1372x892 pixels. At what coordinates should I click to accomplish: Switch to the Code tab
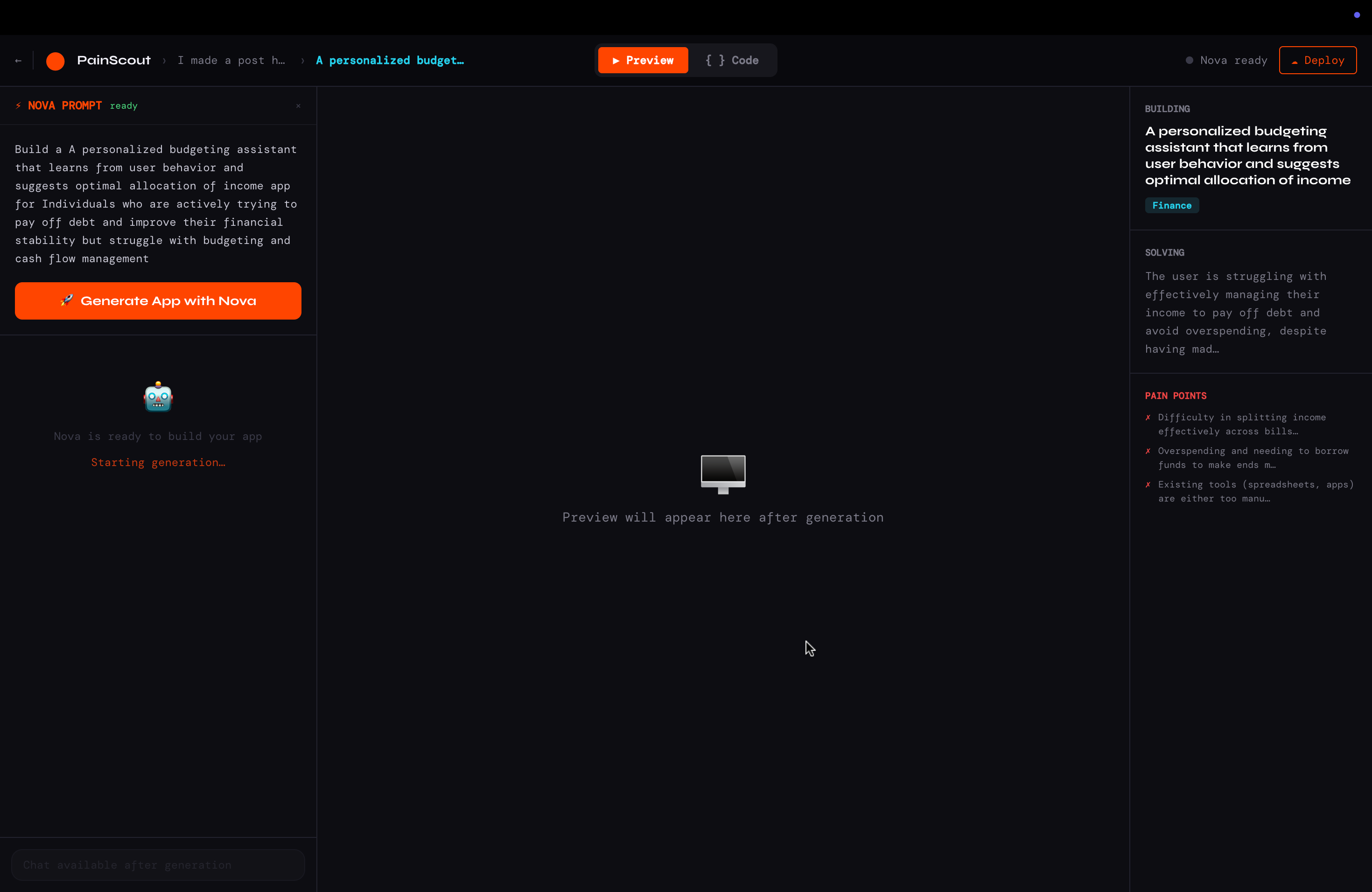(732, 61)
